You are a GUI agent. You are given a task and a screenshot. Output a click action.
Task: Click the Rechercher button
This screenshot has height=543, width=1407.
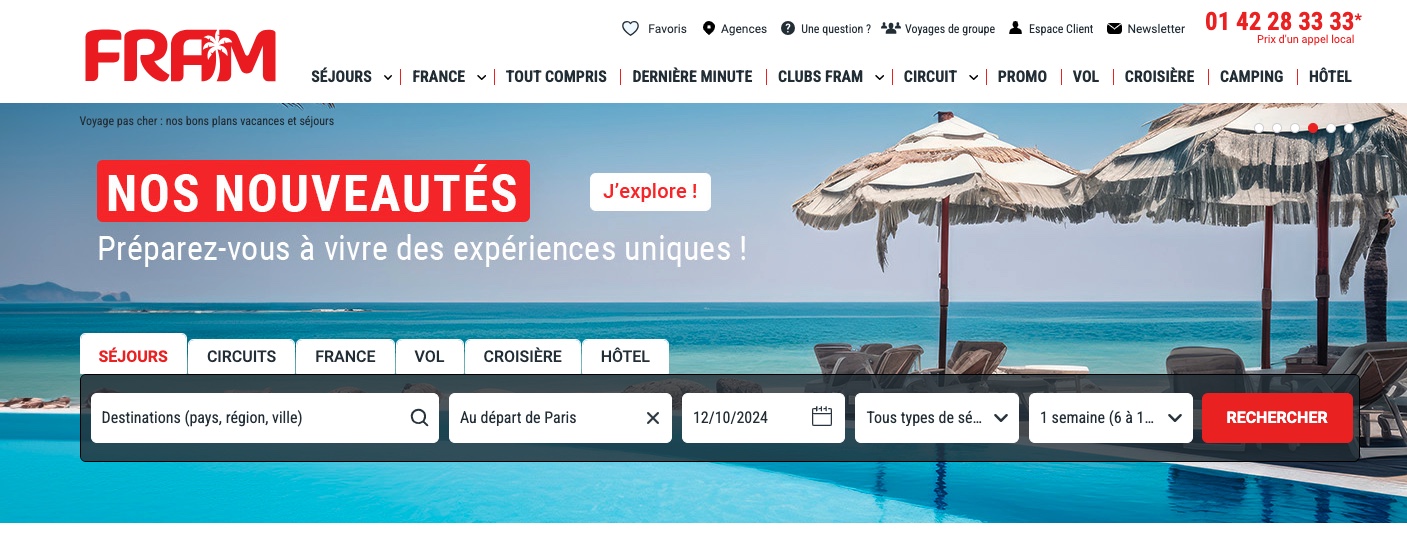(x=1277, y=418)
